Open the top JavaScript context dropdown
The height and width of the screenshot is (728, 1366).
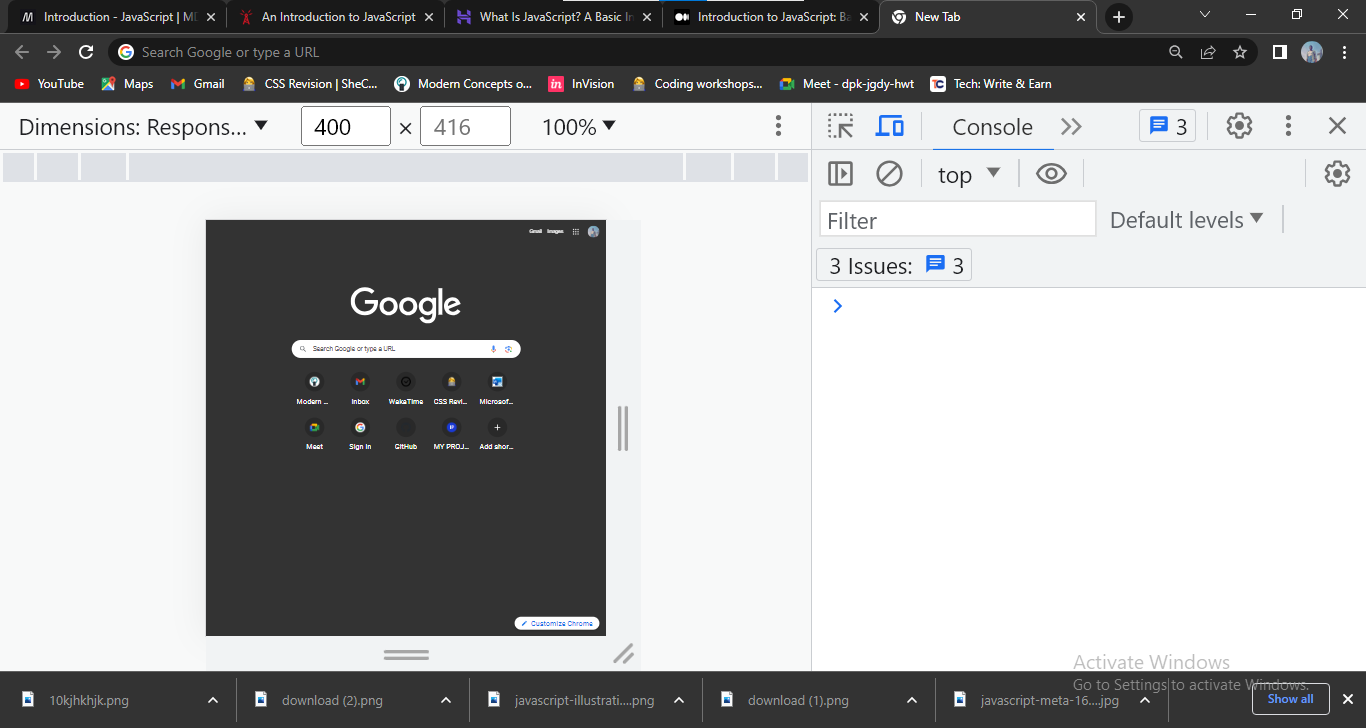(x=969, y=174)
